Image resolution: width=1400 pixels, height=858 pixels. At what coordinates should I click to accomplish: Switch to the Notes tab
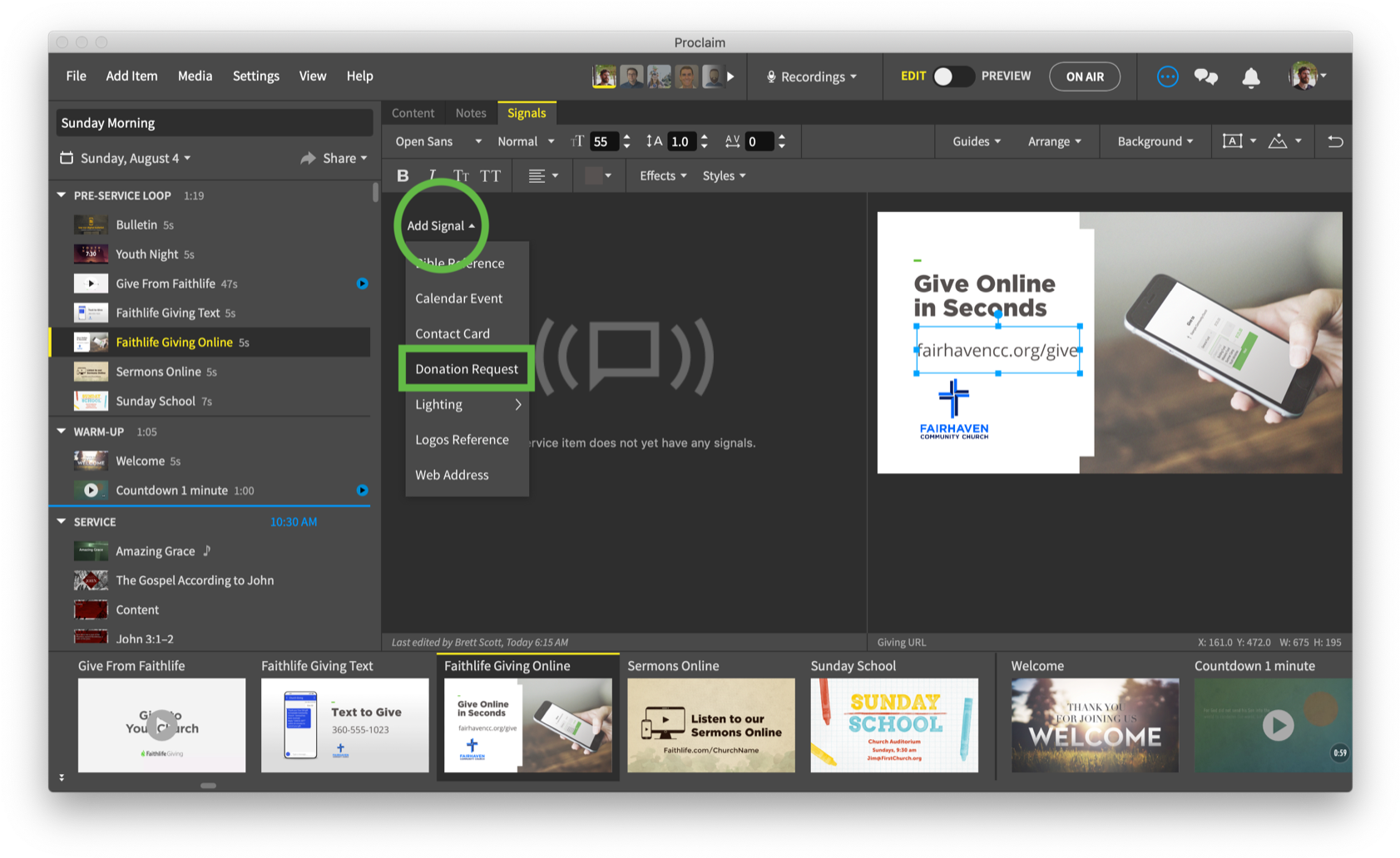[x=471, y=113]
